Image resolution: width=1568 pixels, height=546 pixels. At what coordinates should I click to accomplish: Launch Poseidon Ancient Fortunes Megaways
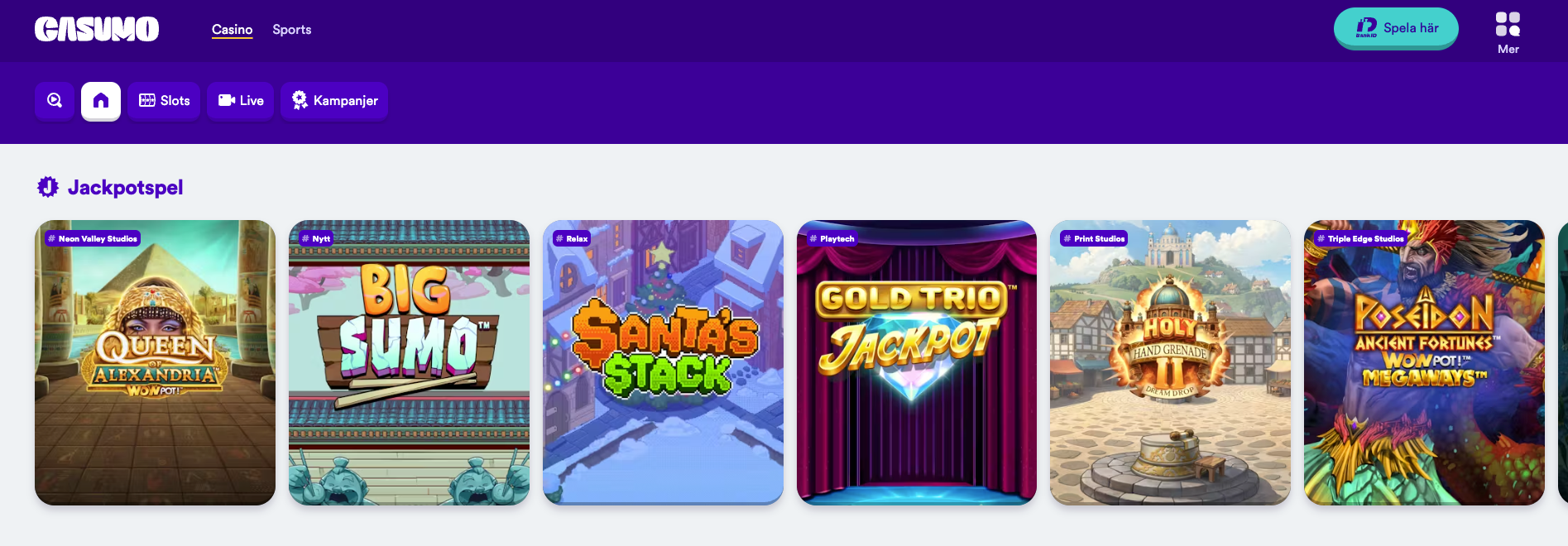tap(1424, 362)
